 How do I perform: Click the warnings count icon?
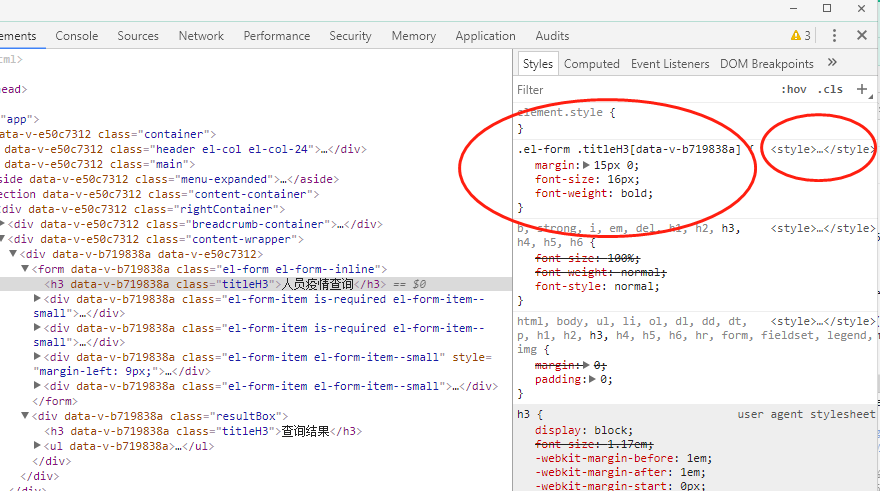800,35
